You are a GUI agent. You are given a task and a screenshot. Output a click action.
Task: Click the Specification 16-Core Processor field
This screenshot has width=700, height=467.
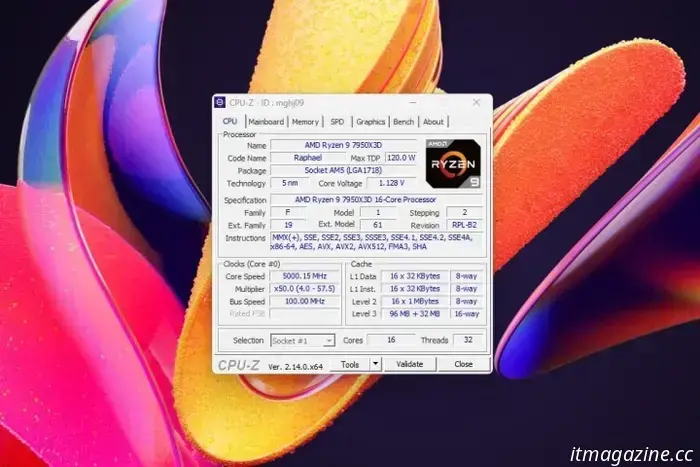tap(376, 200)
